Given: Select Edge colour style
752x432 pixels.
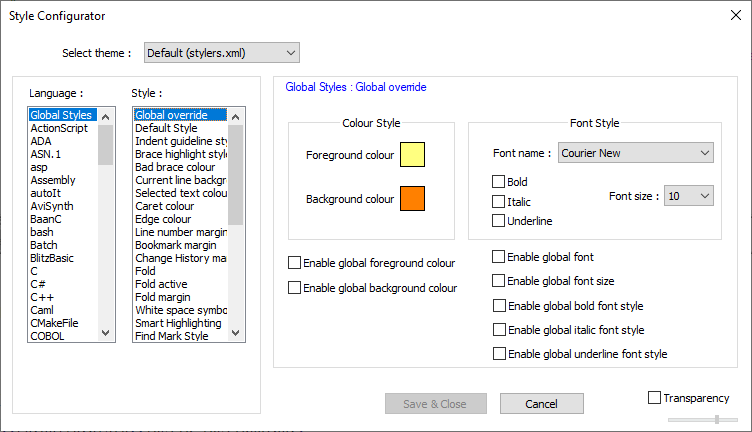Looking at the screenshot, I should (x=180, y=219).
